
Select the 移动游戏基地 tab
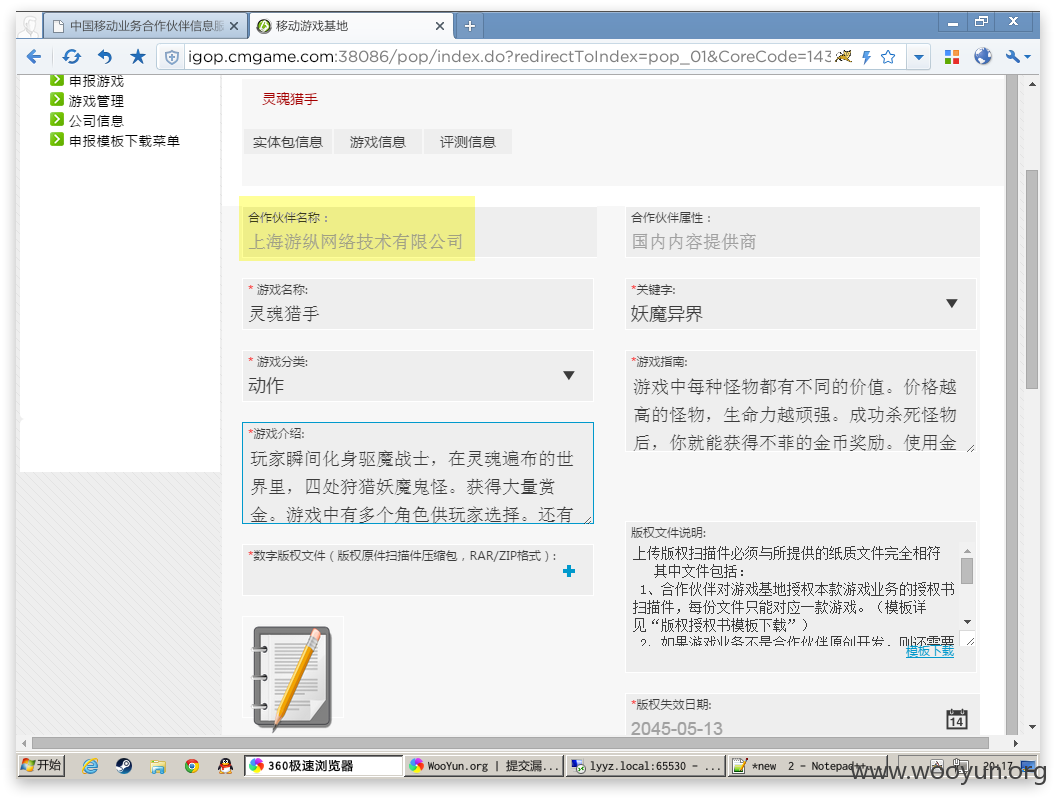coord(350,26)
